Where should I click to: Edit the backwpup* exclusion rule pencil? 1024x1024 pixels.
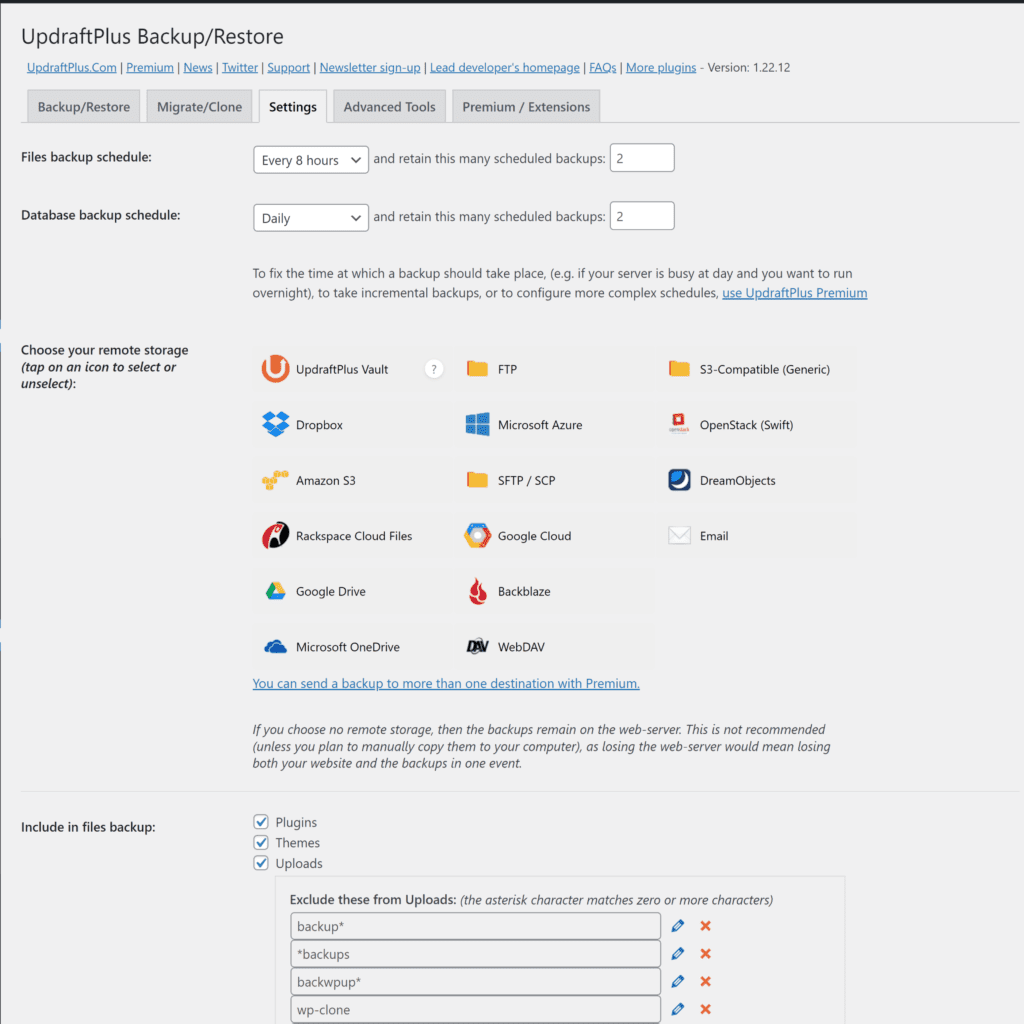[677, 982]
